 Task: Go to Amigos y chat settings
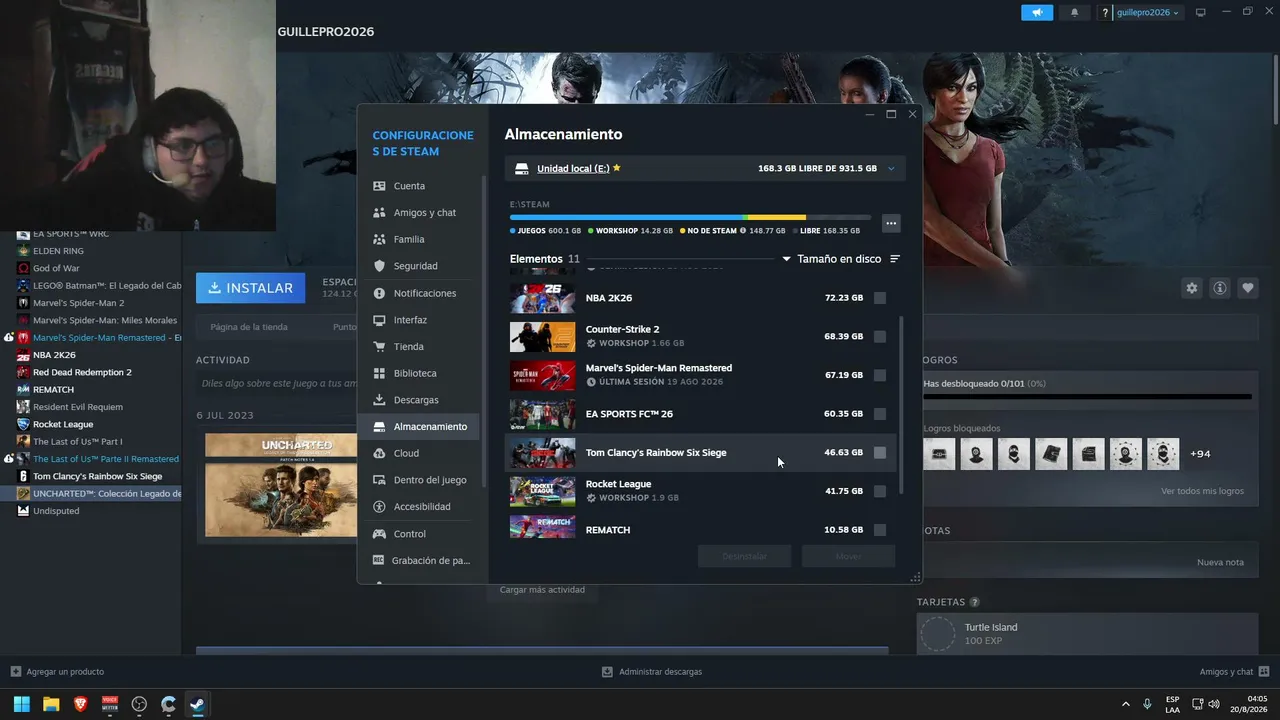coord(419,213)
